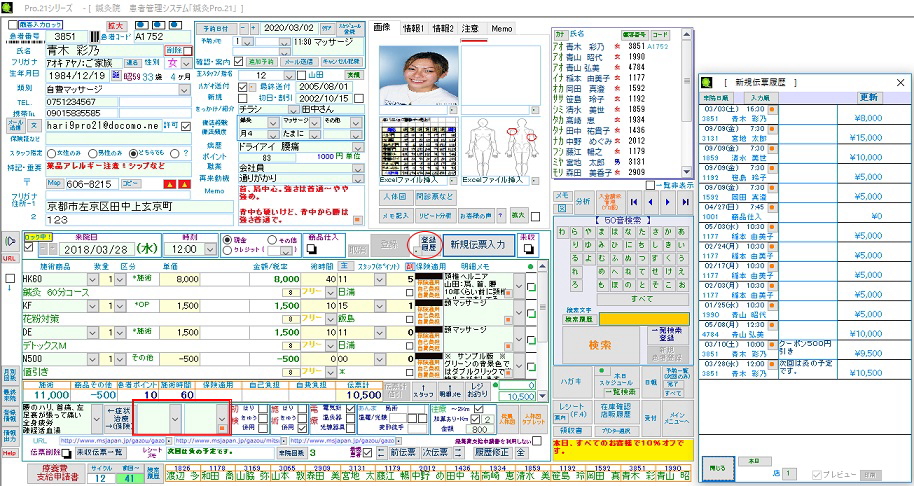The height and width of the screenshot is (486, 914).
Task: Click the orange square in Memo box
Action: [357, 220]
